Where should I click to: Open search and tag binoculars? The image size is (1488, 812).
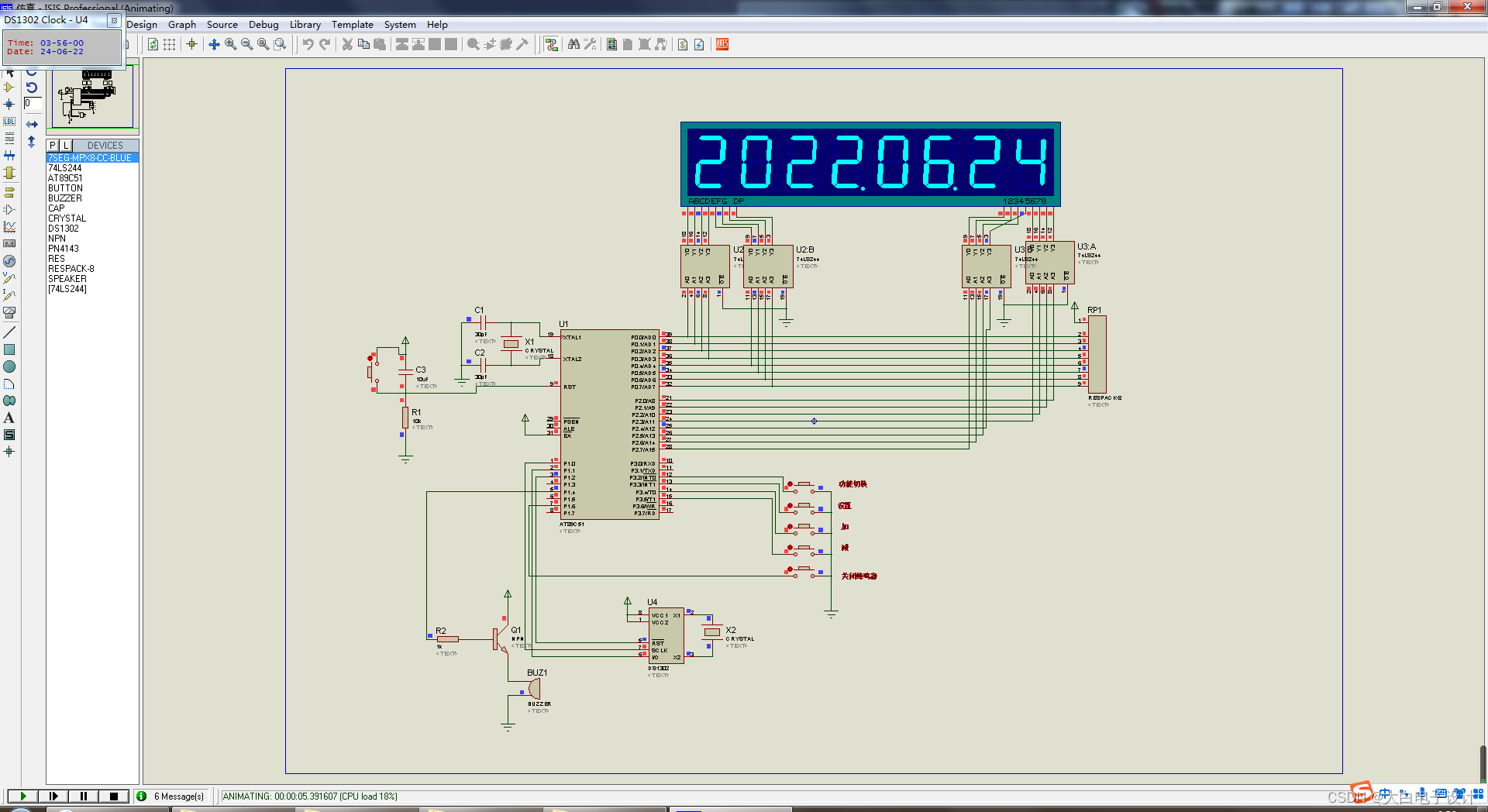pyautogui.click(x=573, y=45)
